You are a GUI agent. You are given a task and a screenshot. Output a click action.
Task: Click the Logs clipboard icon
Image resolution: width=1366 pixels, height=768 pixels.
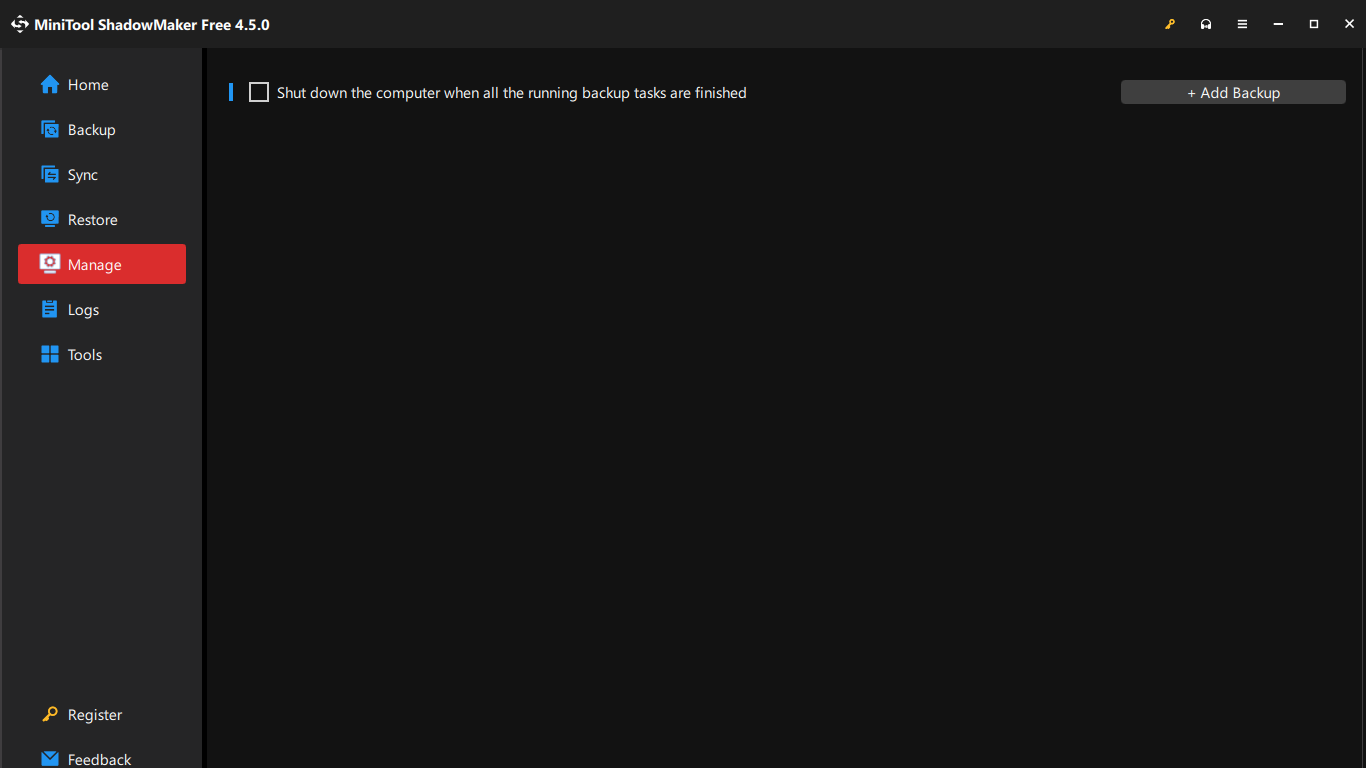tap(49, 310)
